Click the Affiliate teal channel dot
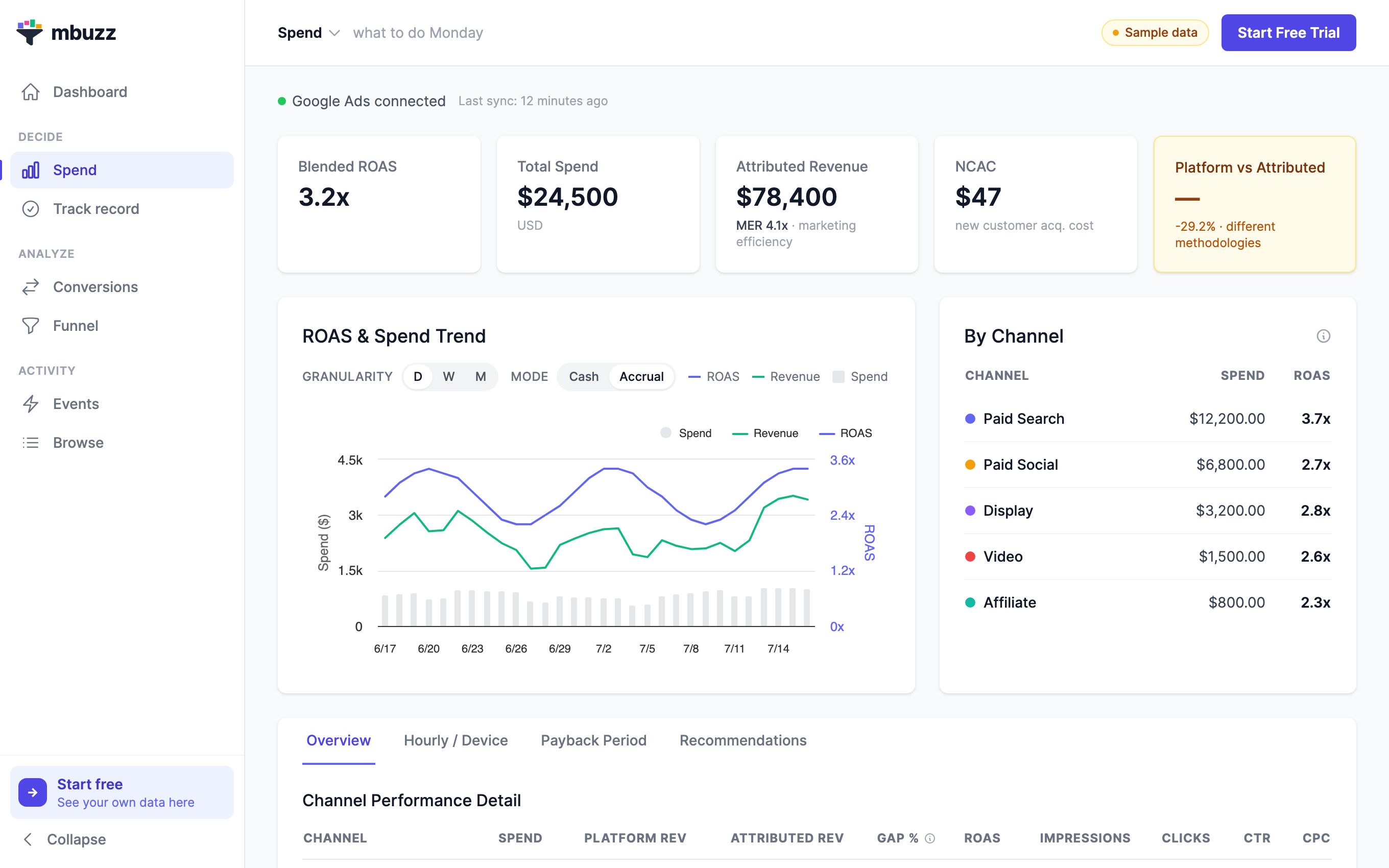Screen dimensions: 1389x868 (970, 602)
